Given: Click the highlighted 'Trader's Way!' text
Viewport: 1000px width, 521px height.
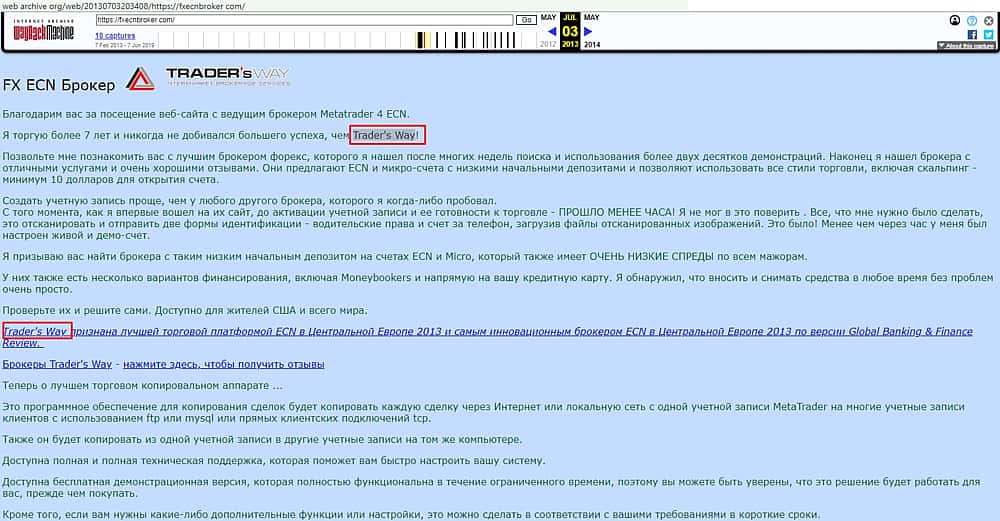Looking at the screenshot, I should (x=386, y=135).
